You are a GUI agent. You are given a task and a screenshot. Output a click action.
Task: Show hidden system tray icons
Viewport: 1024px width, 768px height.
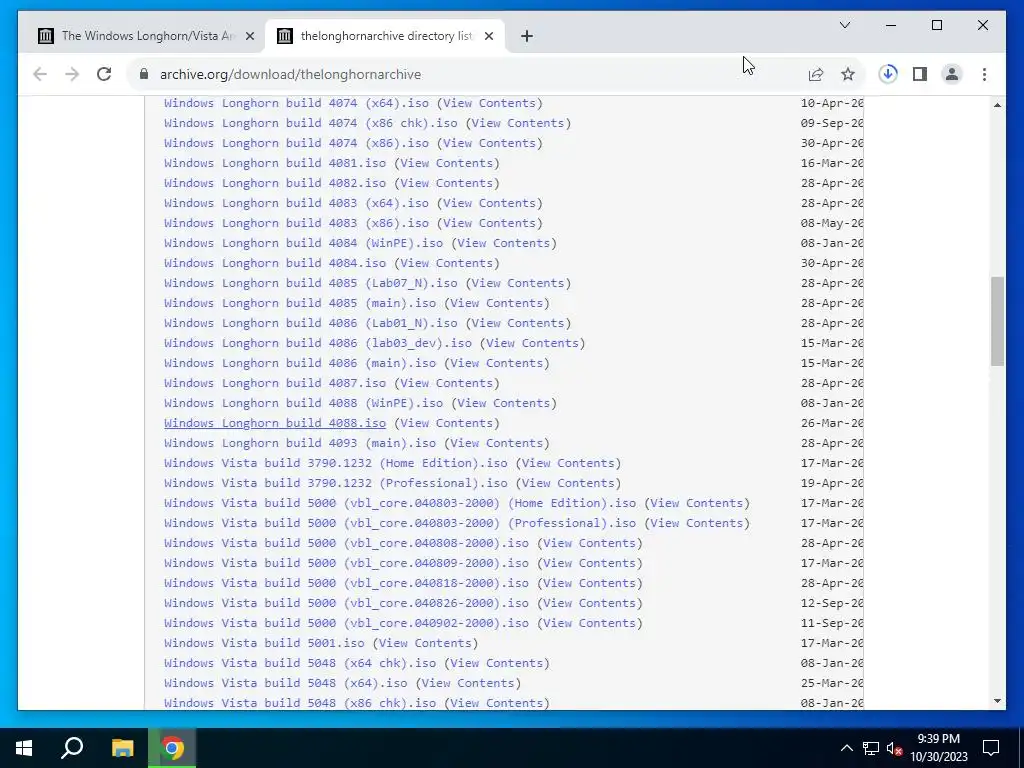846,748
